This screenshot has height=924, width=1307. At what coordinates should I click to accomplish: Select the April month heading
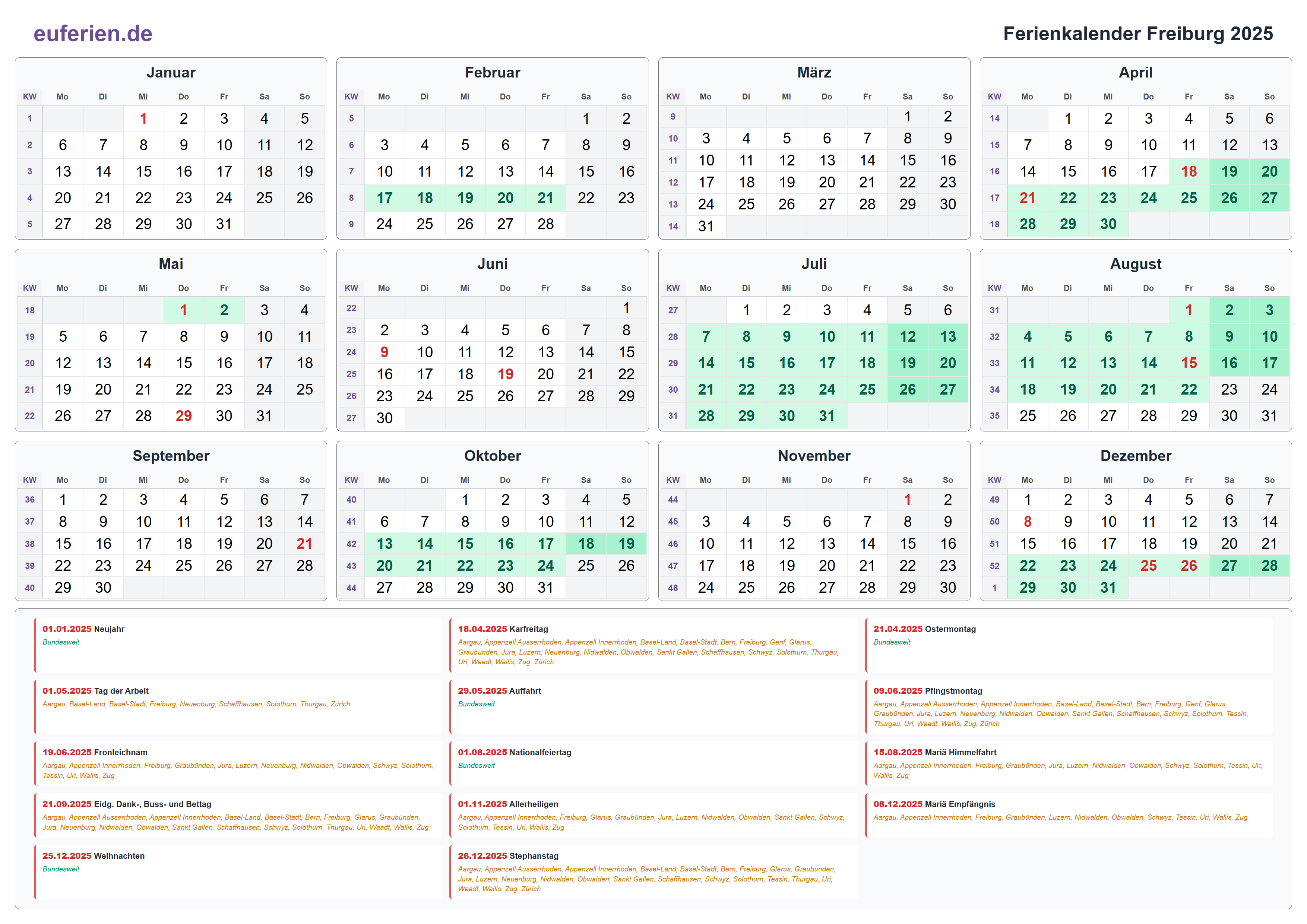[x=1136, y=72]
